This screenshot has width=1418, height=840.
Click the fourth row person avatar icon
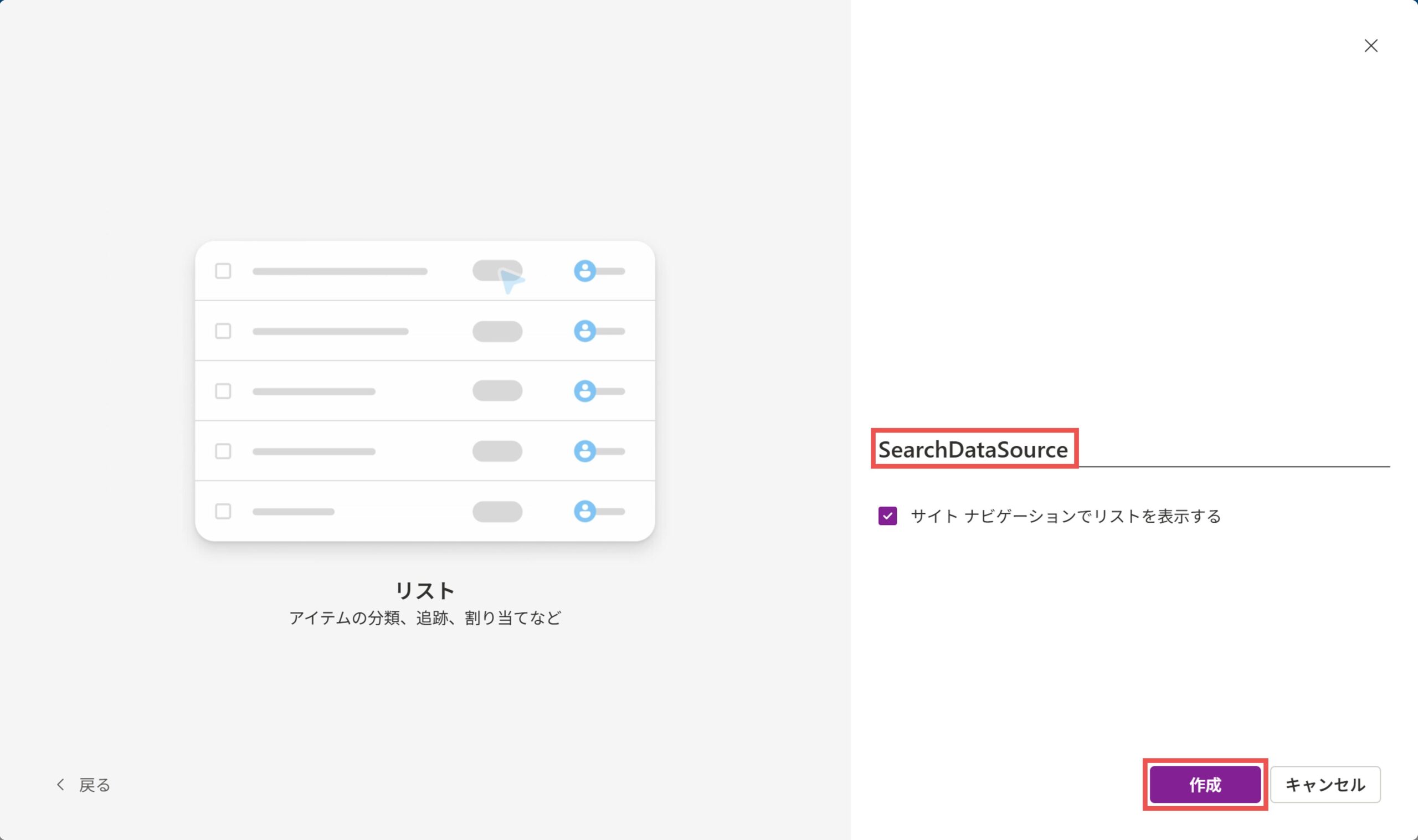coord(585,451)
